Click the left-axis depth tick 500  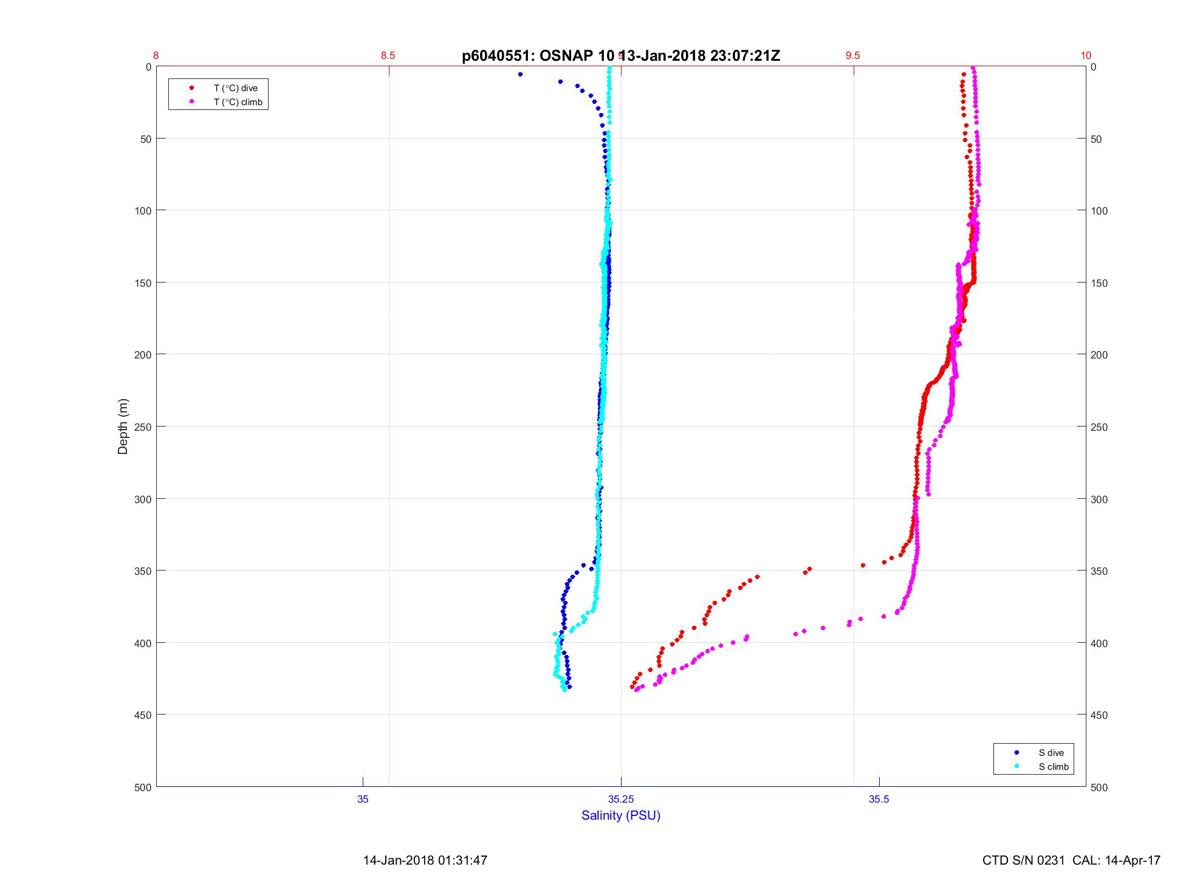click(x=141, y=787)
